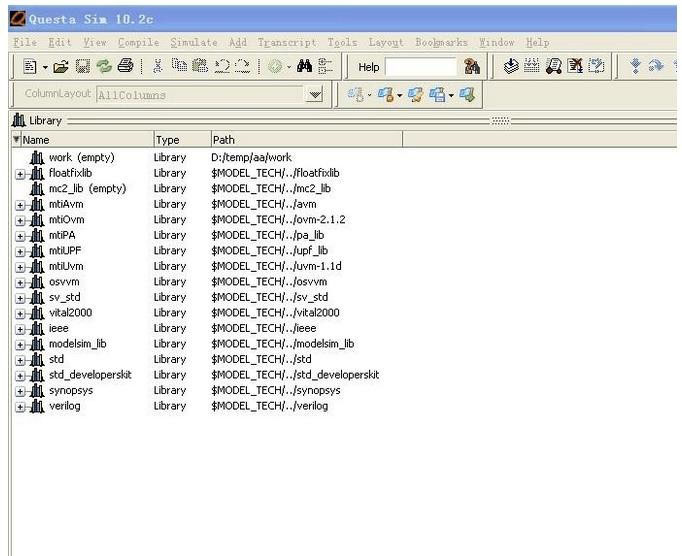Click the greyed first layout toolbar icon
Screen dimensions: 682x556
(x=355, y=94)
